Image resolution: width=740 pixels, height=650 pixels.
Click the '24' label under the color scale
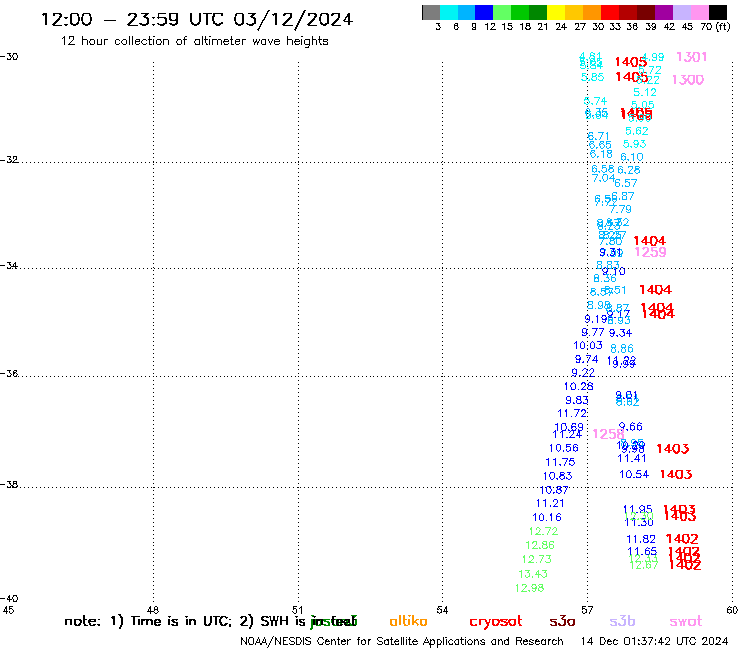tap(561, 26)
